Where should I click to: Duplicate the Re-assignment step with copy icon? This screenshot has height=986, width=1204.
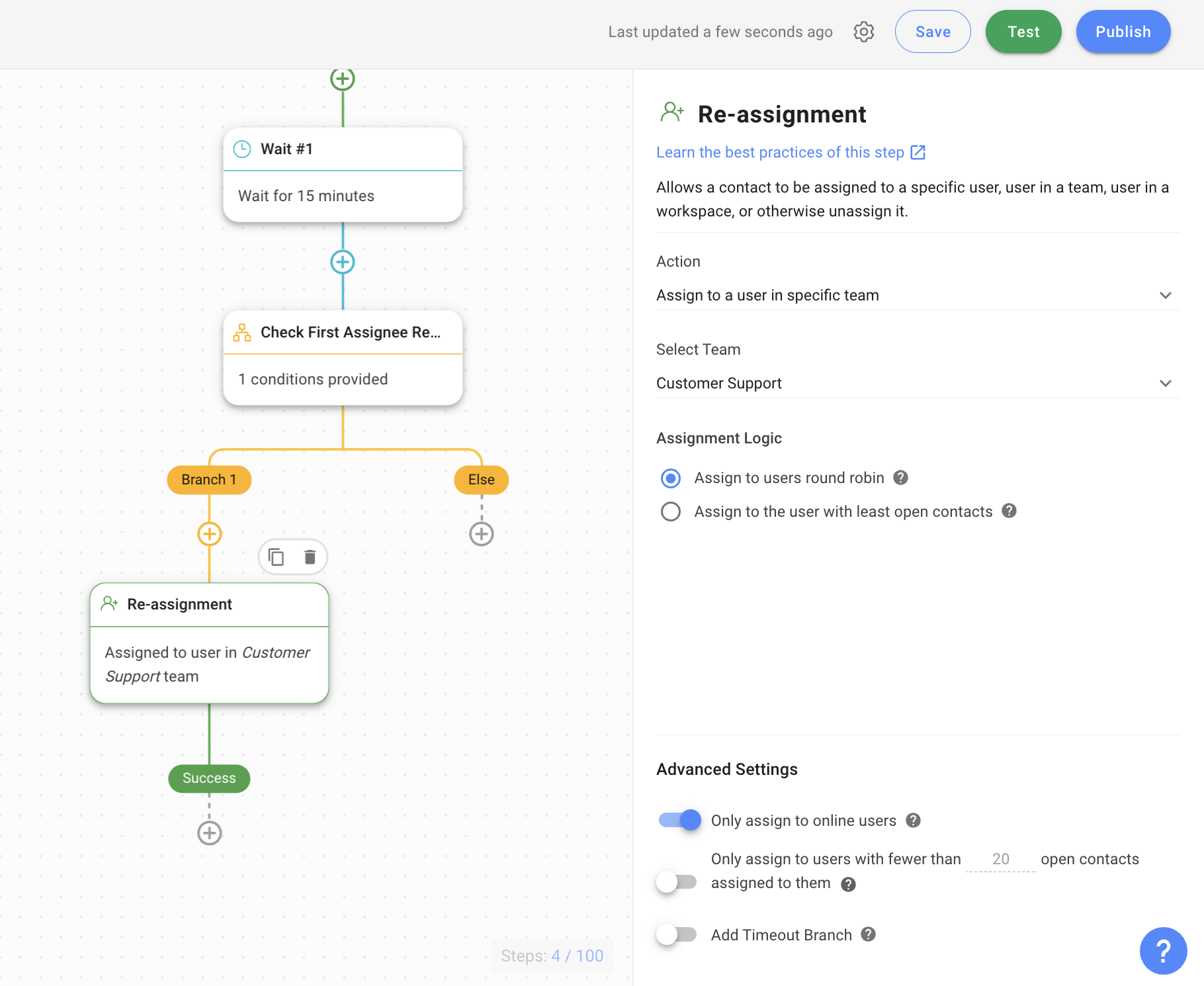point(276,557)
